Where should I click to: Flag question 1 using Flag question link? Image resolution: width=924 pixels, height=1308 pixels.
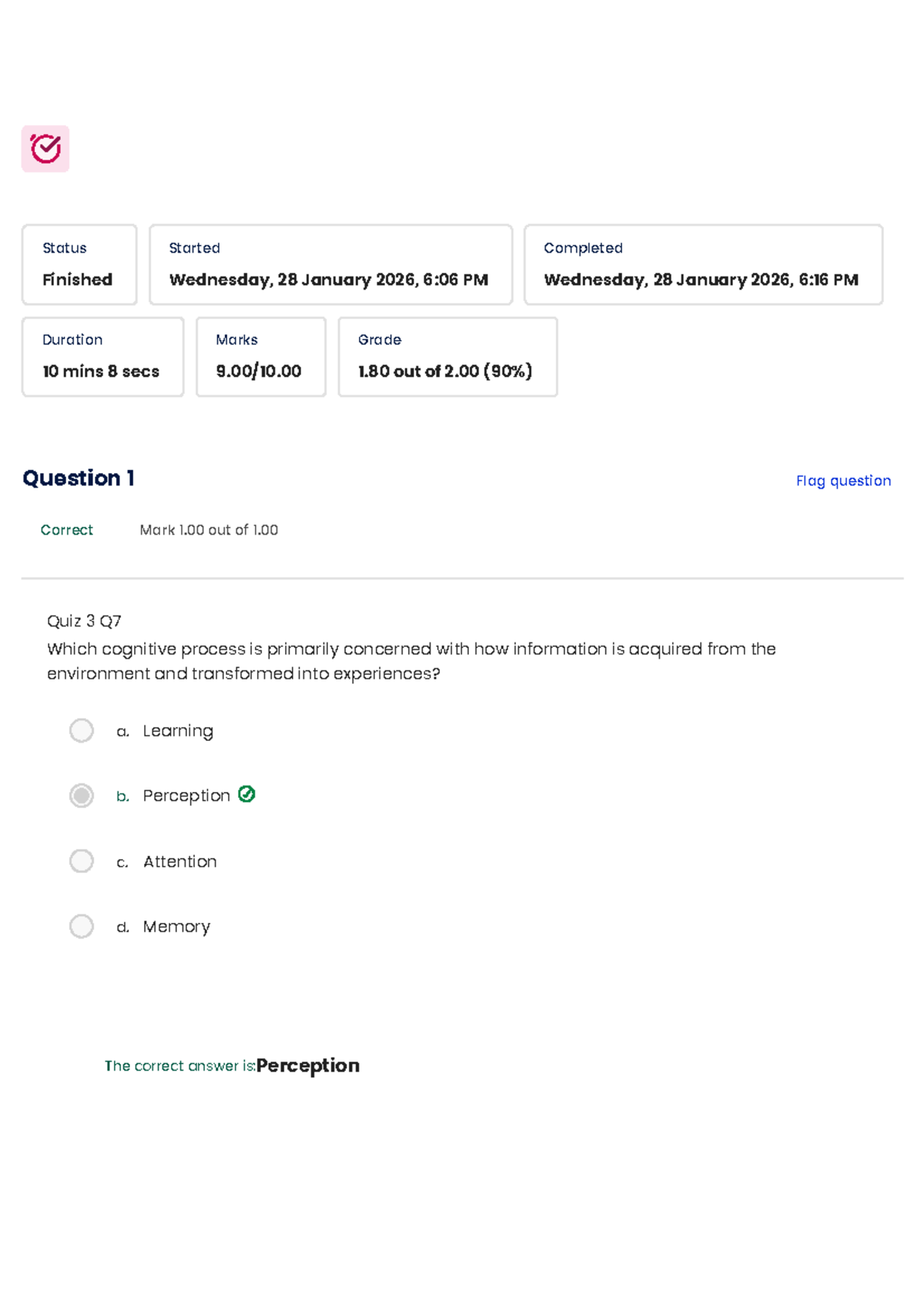843,481
